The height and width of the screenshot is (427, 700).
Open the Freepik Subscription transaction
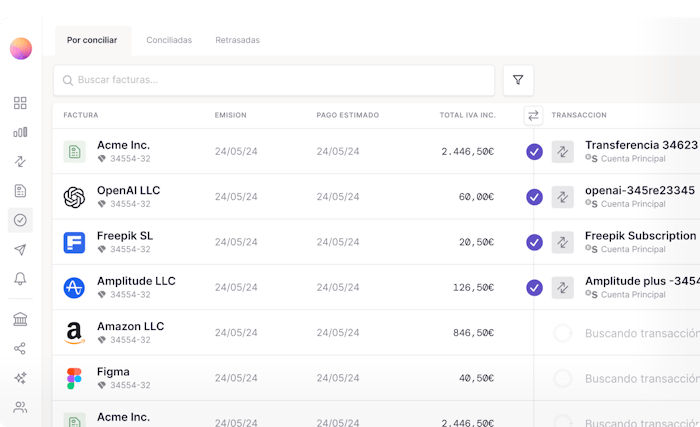click(641, 236)
